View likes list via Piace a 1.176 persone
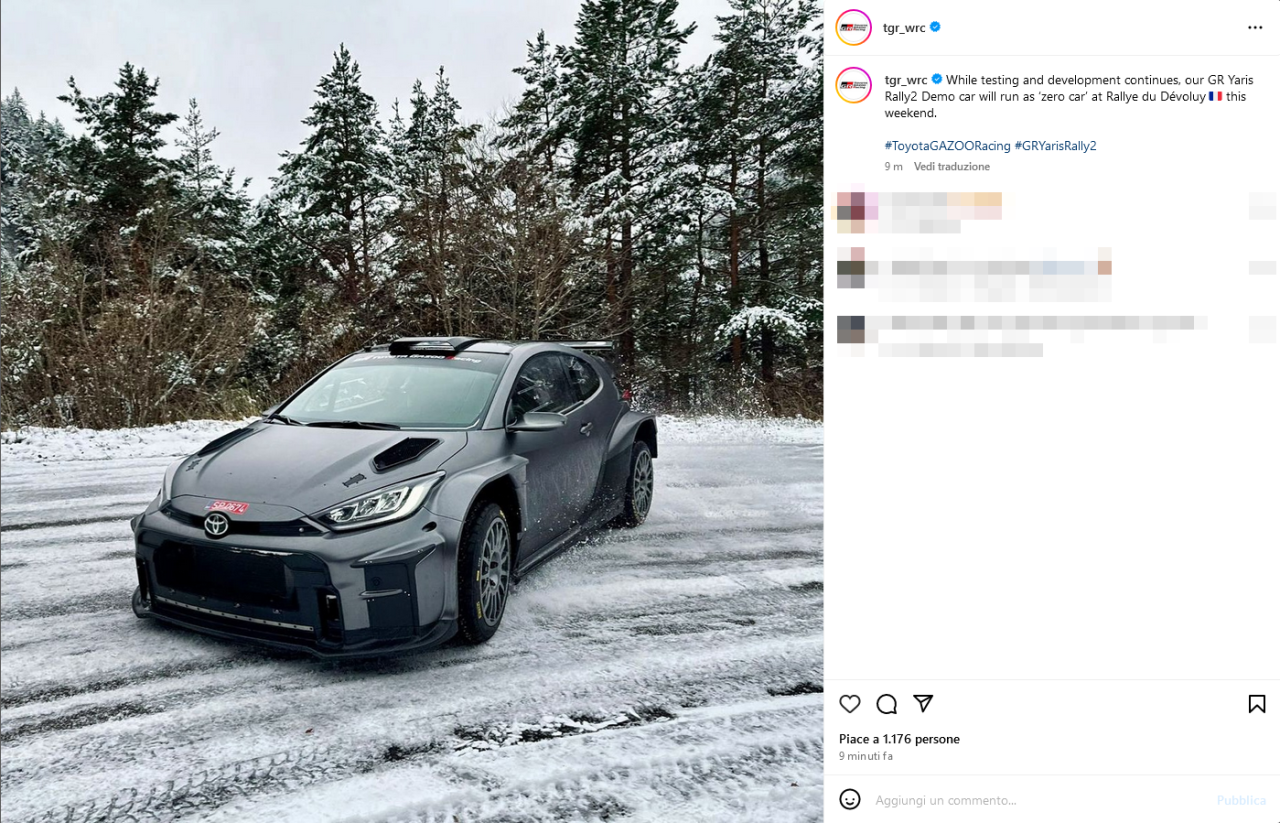 tap(899, 739)
